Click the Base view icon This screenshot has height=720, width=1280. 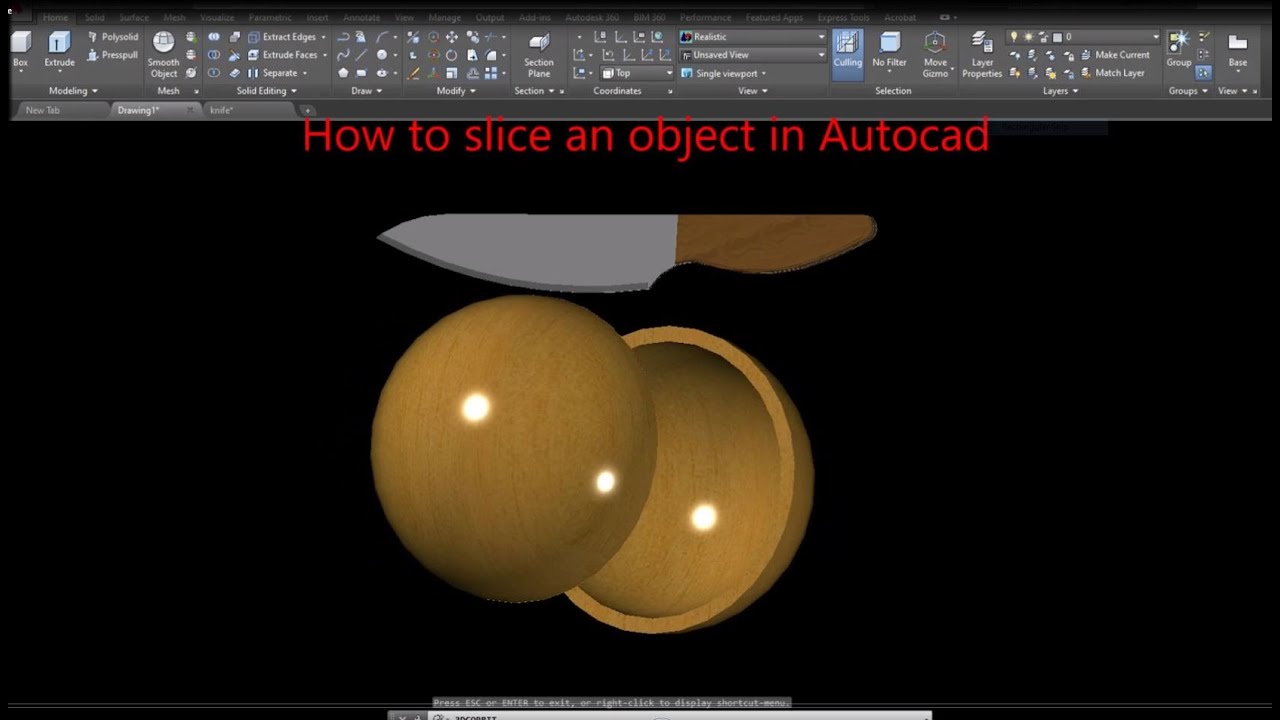tap(1238, 50)
